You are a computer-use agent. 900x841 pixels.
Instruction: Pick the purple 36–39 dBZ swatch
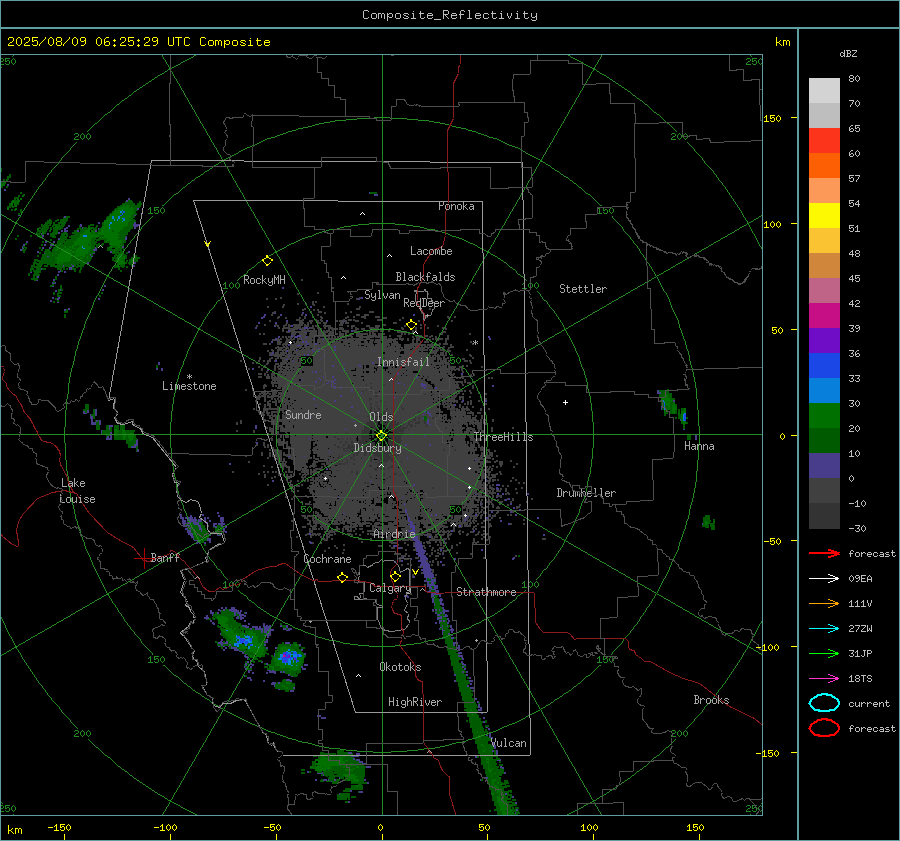(824, 341)
